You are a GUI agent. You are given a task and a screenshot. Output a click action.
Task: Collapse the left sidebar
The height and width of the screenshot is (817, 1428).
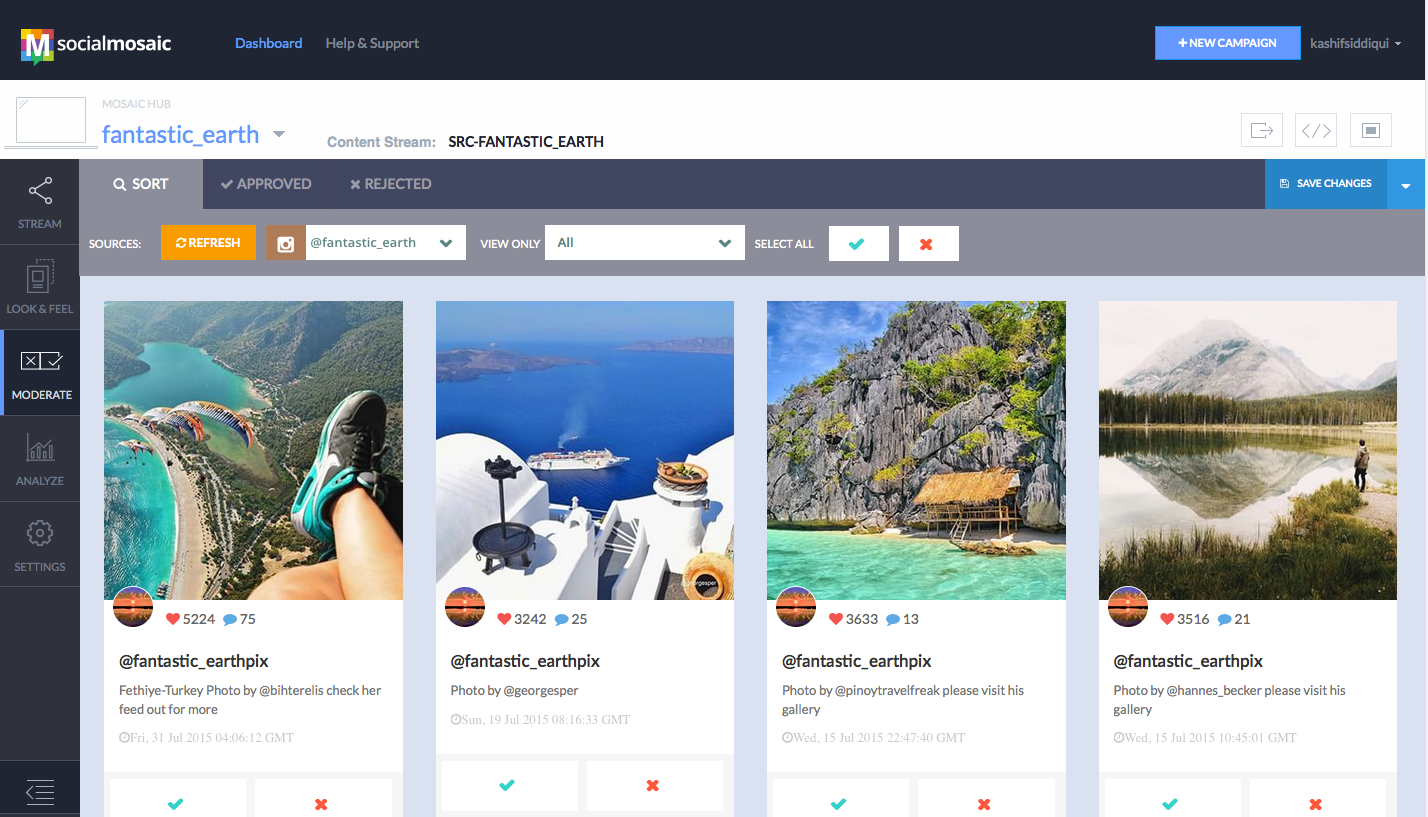coord(40,791)
